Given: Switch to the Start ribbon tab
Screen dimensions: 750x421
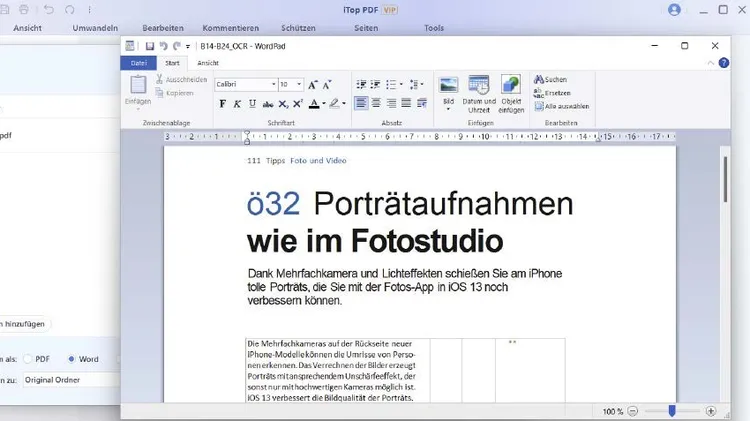Looking at the screenshot, I should coord(172,63).
